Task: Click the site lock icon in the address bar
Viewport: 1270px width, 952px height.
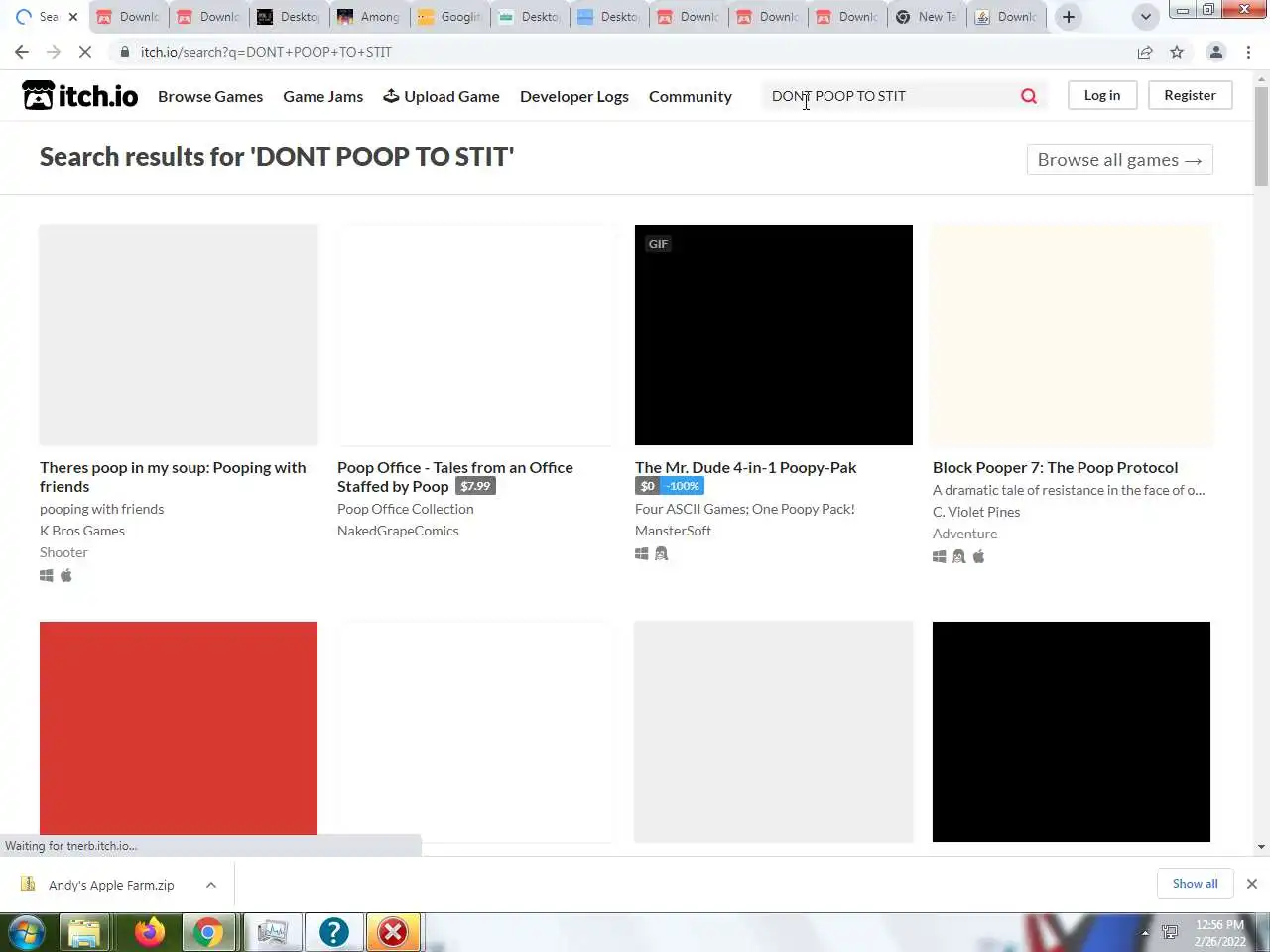Action: tap(124, 52)
